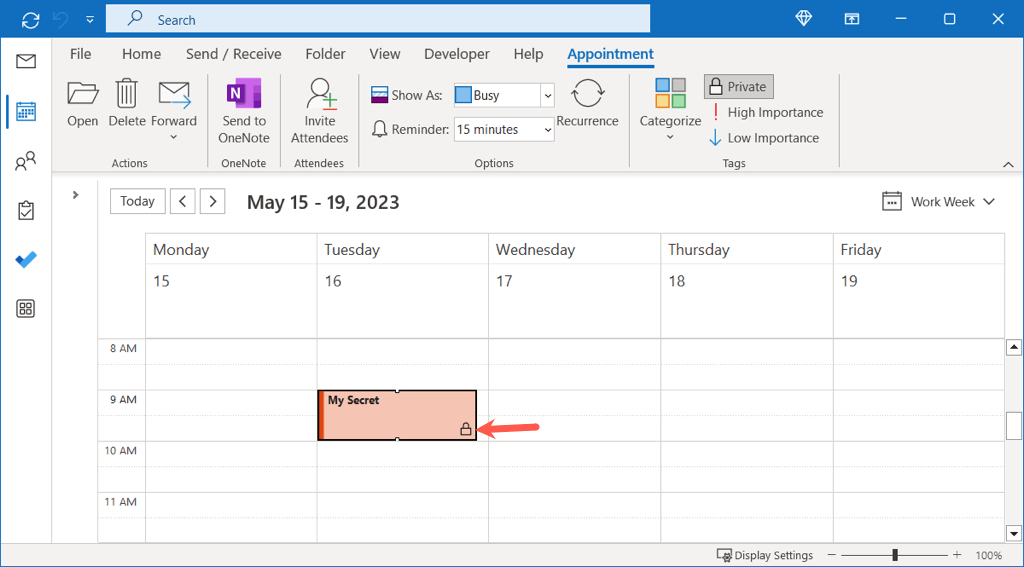This screenshot has width=1024, height=567.
Task: Select the Appointment tab
Action: tap(611, 54)
